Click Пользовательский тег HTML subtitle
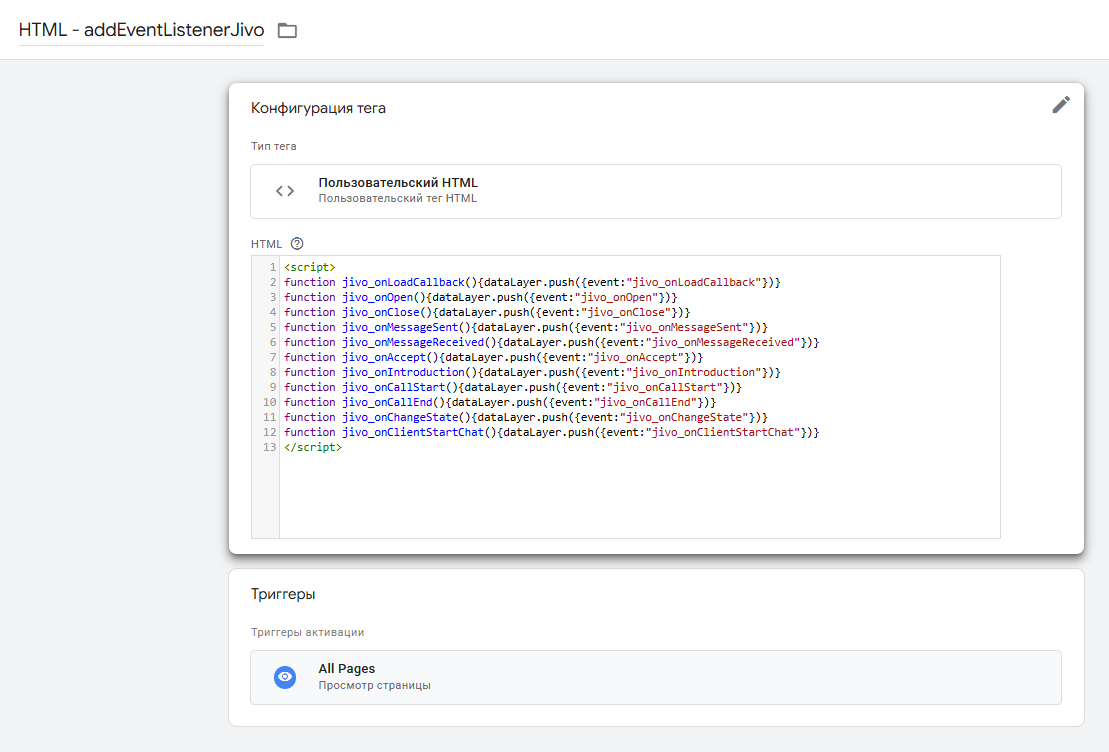Screen dimensions: 1109x752 point(397,199)
